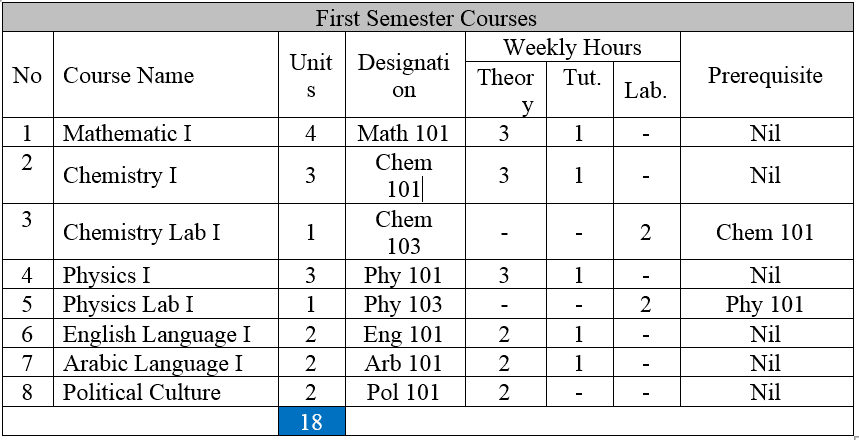The image size is (859, 440).
Task: Click the First Semester Courses title row
Action: pos(427,18)
